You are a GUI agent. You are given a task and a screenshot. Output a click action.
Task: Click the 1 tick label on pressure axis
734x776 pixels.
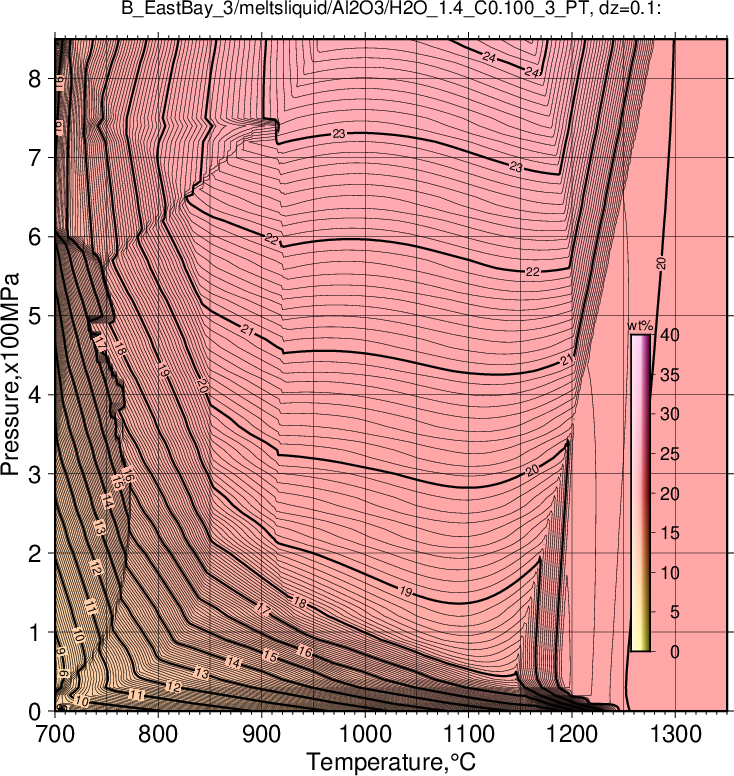35,632
